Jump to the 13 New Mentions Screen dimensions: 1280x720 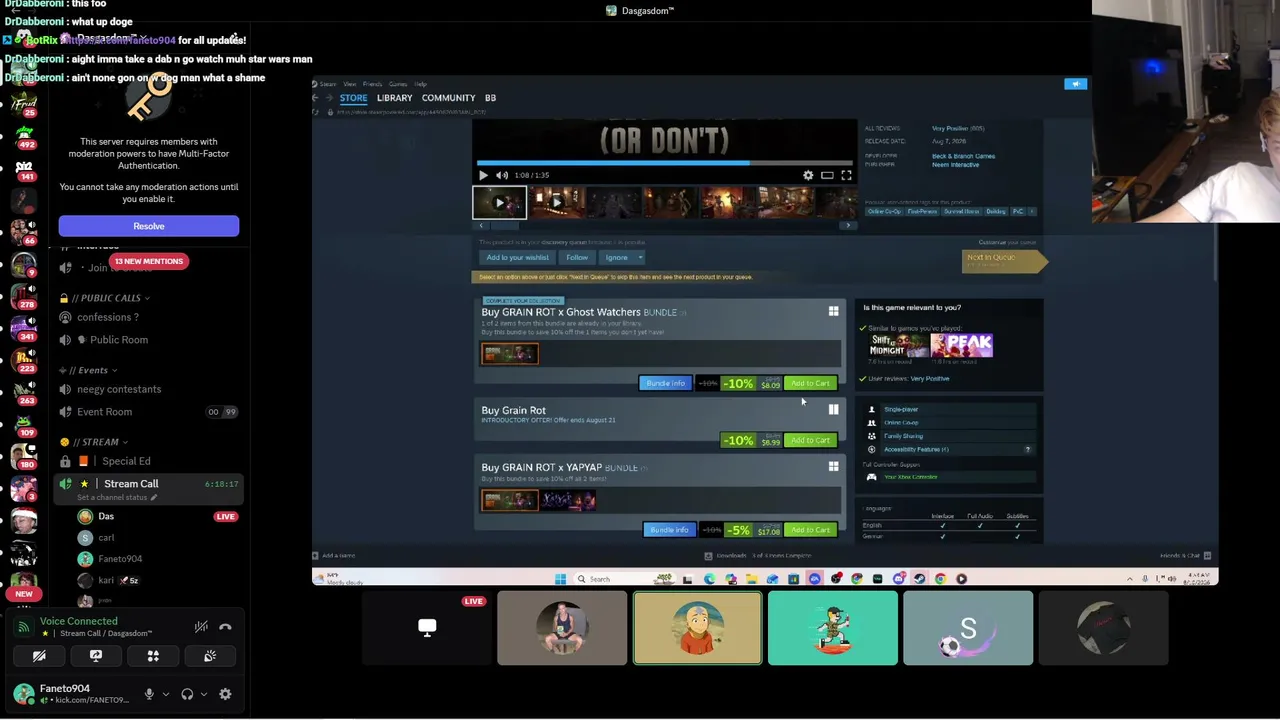click(x=148, y=261)
